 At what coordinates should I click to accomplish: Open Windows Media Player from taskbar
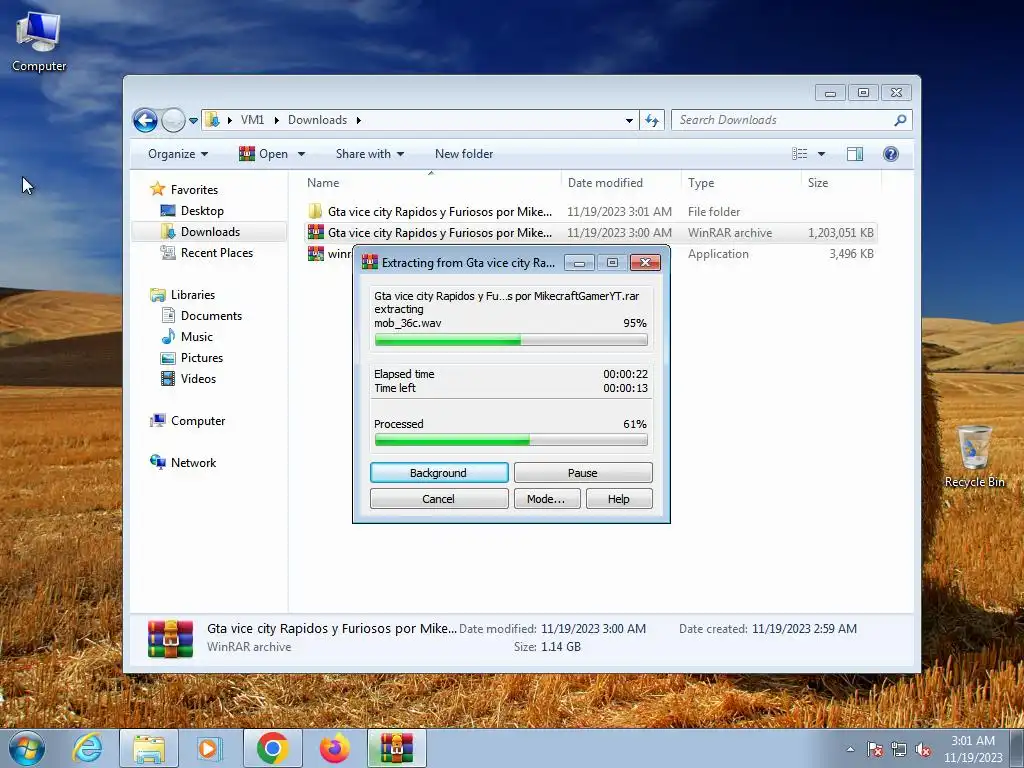pyautogui.click(x=210, y=748)
